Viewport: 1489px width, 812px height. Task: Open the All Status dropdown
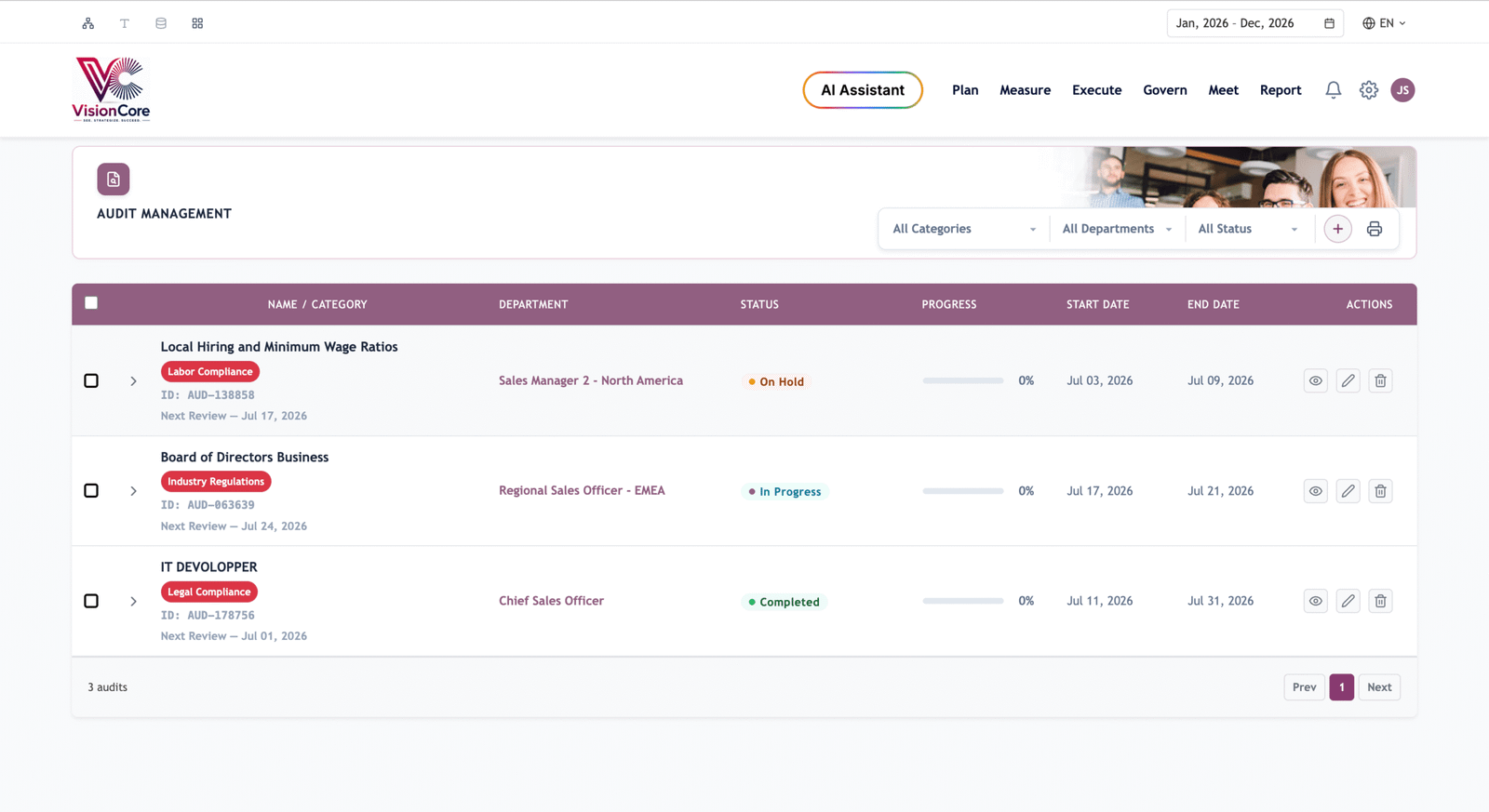coord(1248,229)
